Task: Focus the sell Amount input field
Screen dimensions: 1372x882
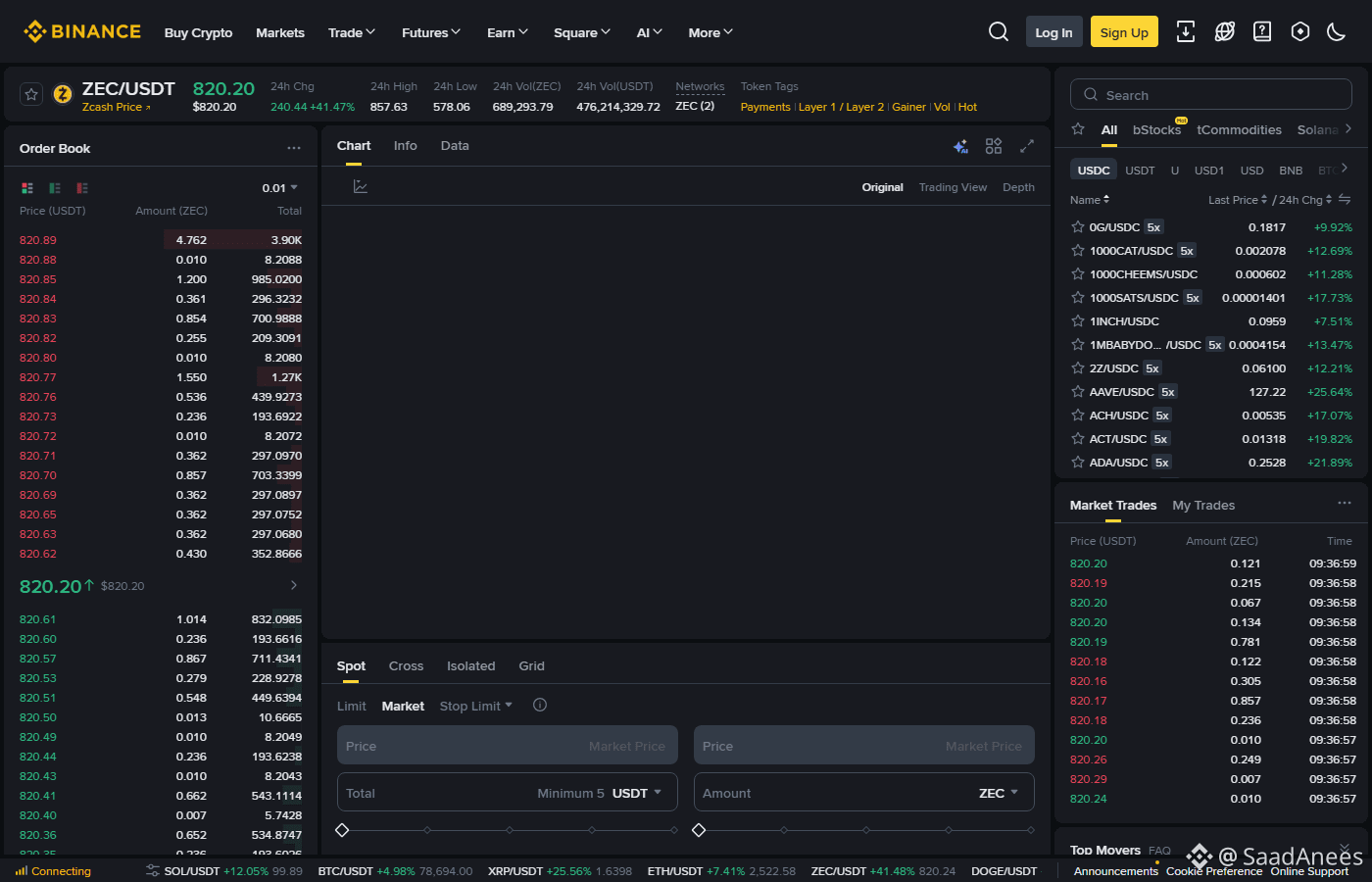Action: pyautogui.click(x=864, y=792)
